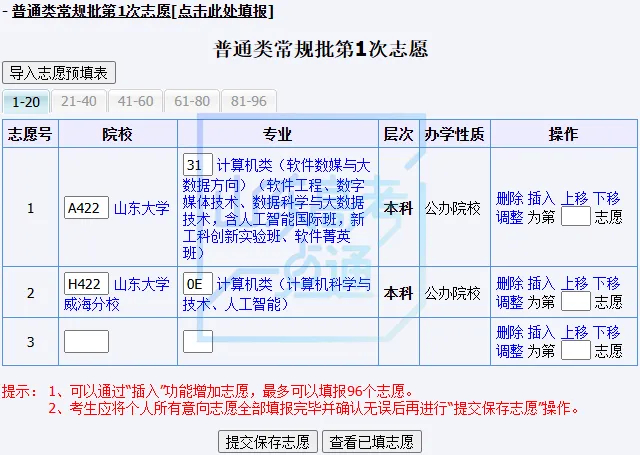Open the 普通类常规批第1次志愿 fill-in link at top
This screenshot has width=640, height=455.
tap(142, 11)
